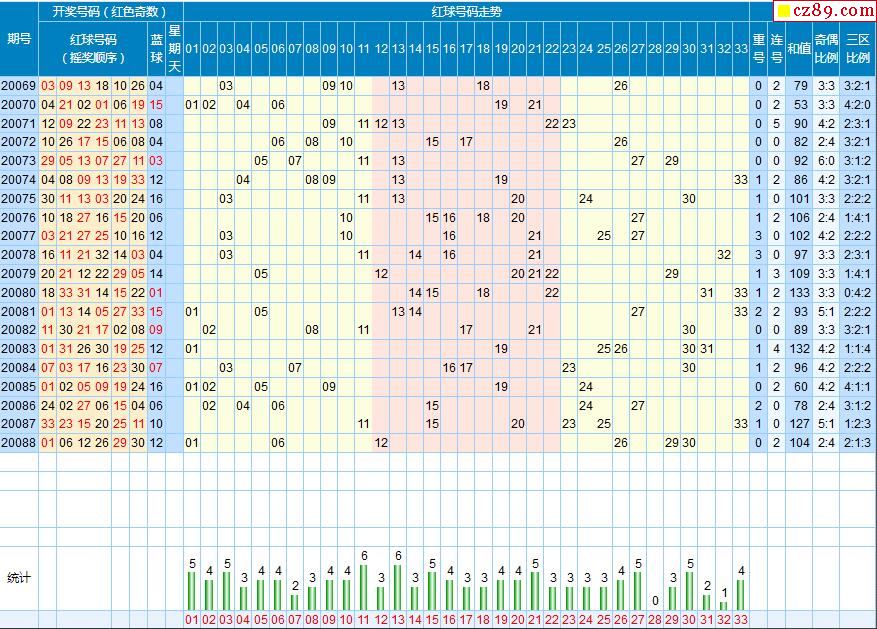This screenshot has height=629, width=877.
Task: Click blue ball 10 in row 20087
Action: [x=156, y=423]
